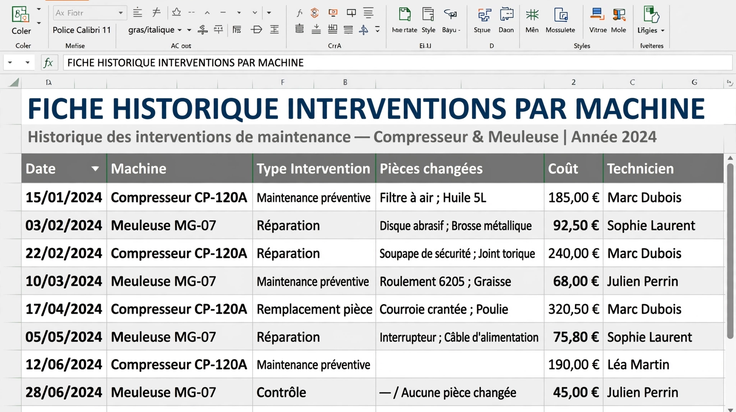
Task: Click the Coler paste icon
Action: pyautogui.click(x=20, y=15)
